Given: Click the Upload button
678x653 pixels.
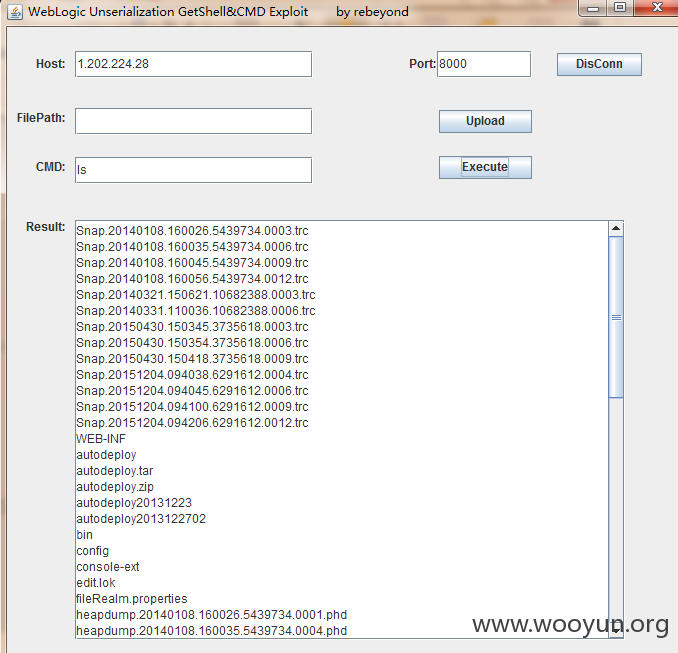Looking at the screenshot, I should (x=485, y=121).
